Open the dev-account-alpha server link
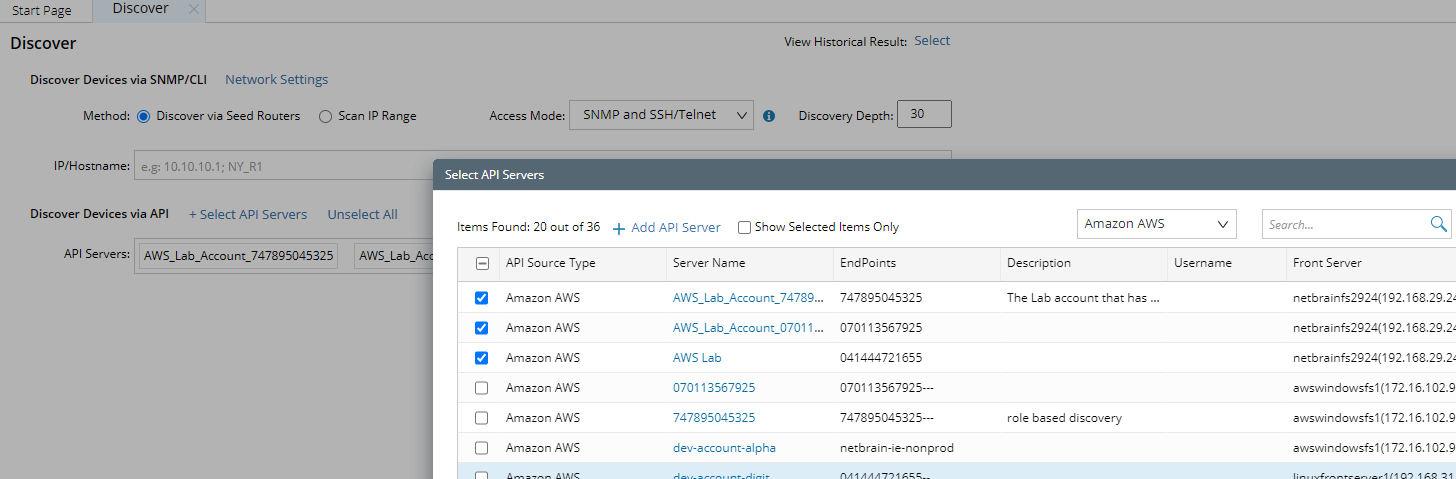The width and height of the screenshot is (1456, 479). tap(724, 447)
